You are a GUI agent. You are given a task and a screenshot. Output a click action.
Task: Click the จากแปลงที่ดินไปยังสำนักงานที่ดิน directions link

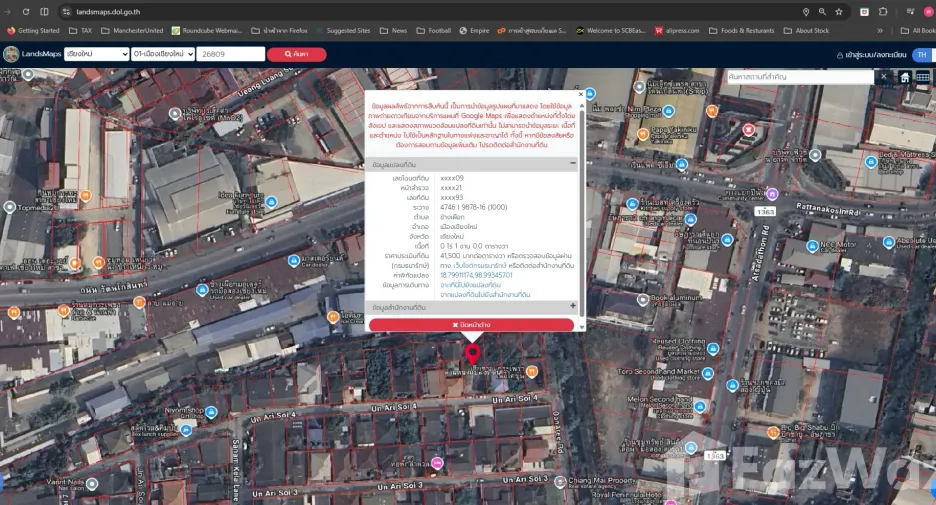(x=485, y=294)
